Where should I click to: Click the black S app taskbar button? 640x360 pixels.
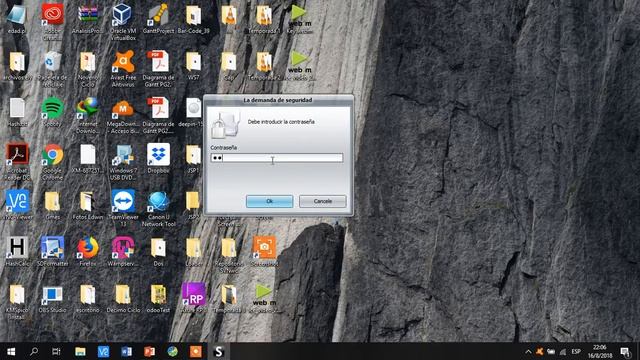[x=218, y=351]
